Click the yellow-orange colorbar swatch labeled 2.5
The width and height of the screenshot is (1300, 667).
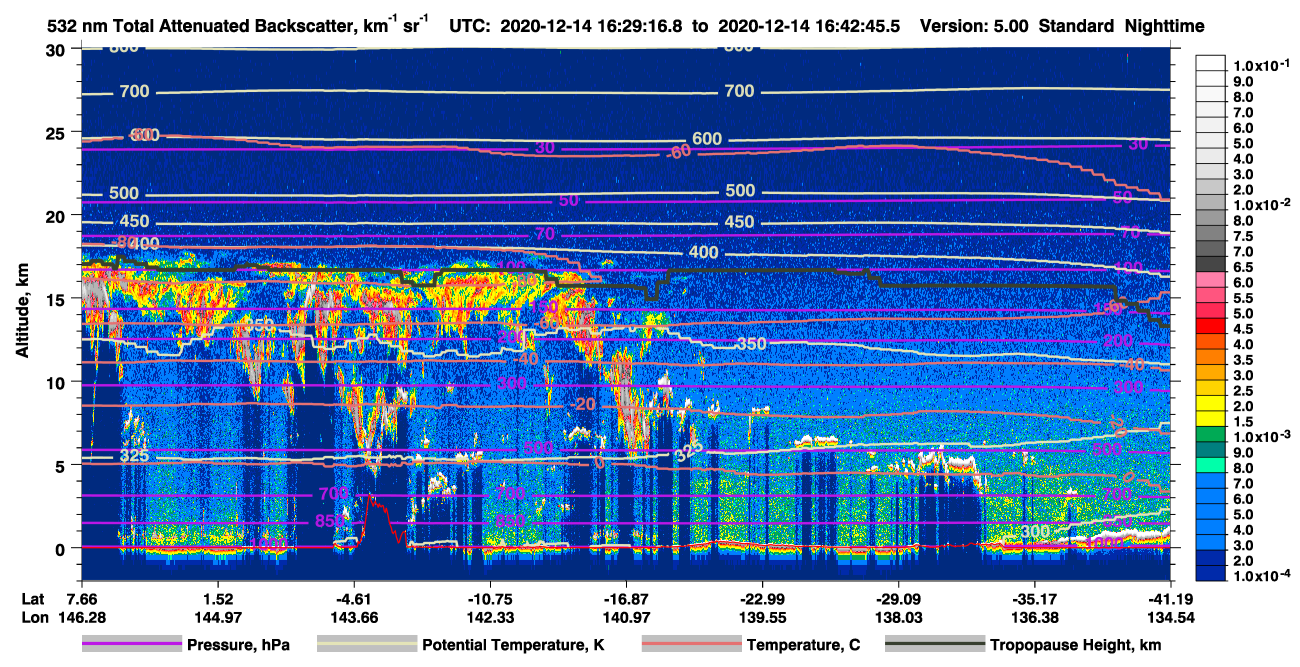pyautogui.click(x=1211, y=390)
